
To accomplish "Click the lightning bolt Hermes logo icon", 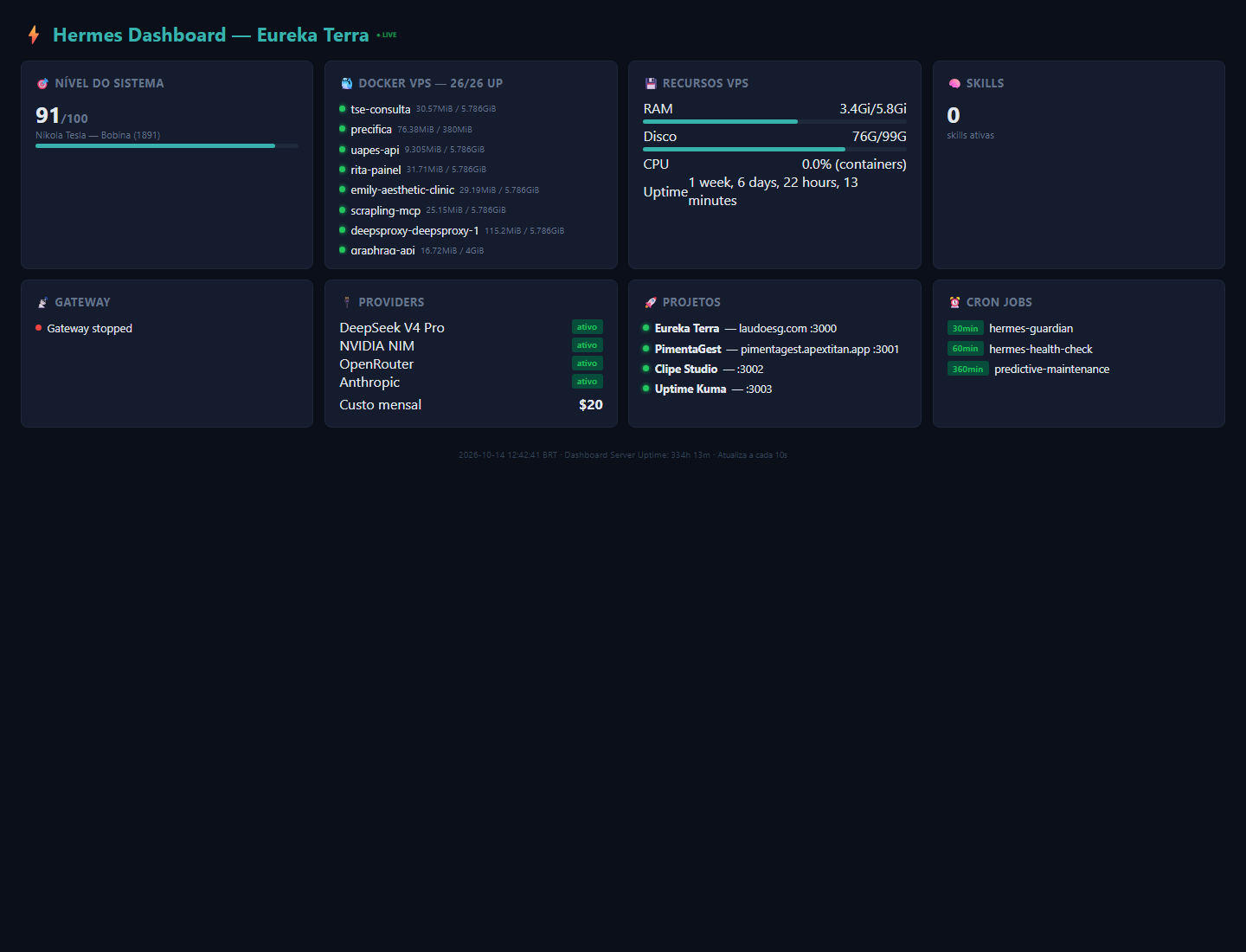I will [34, 35].
